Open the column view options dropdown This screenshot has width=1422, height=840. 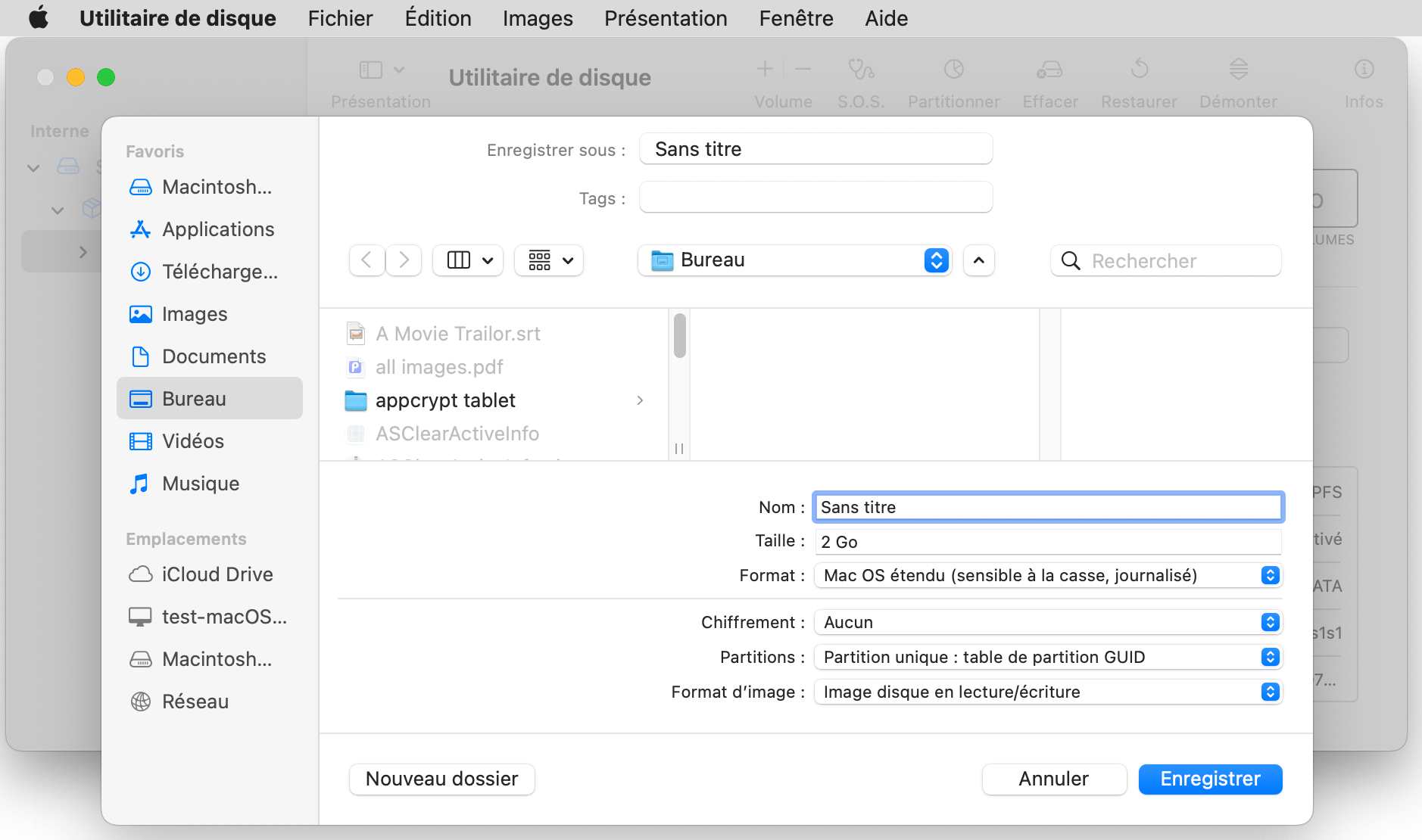tap(469, 260)
